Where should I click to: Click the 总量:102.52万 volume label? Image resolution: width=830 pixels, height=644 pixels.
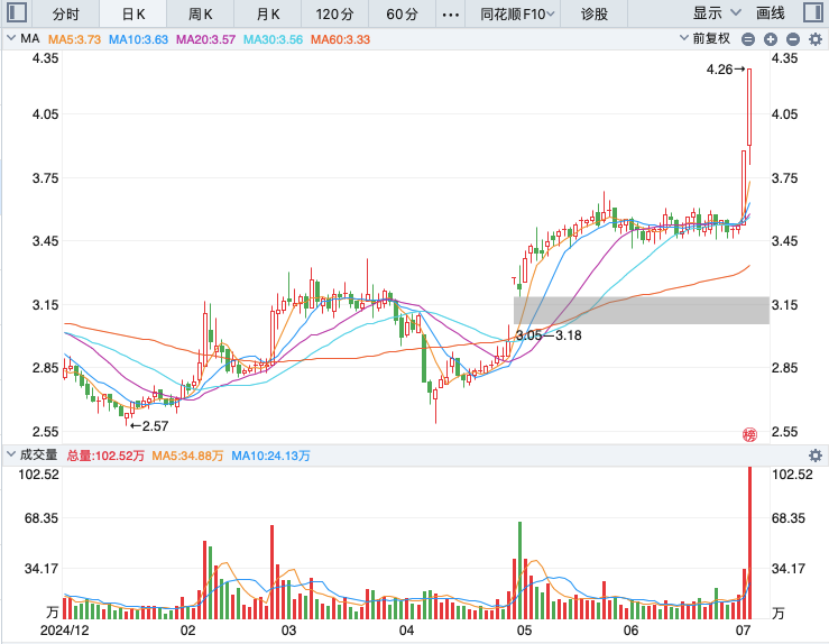[105, 456]
